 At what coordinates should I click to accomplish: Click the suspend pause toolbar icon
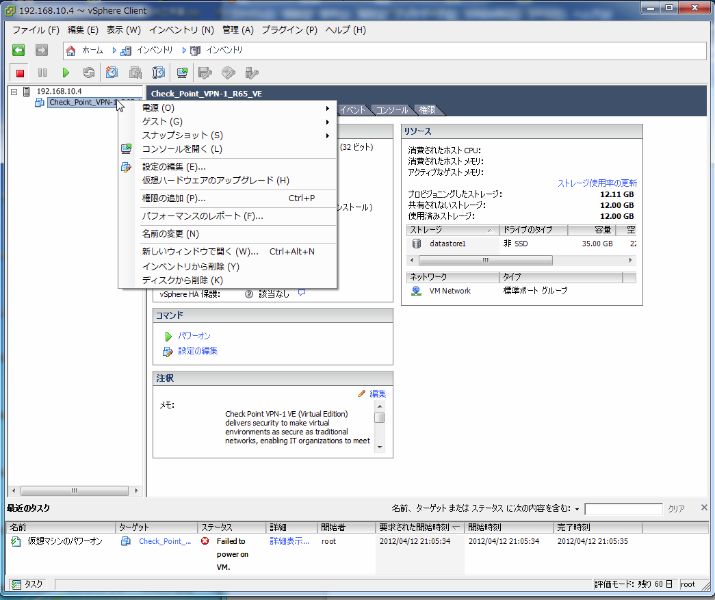pos(42,73)
